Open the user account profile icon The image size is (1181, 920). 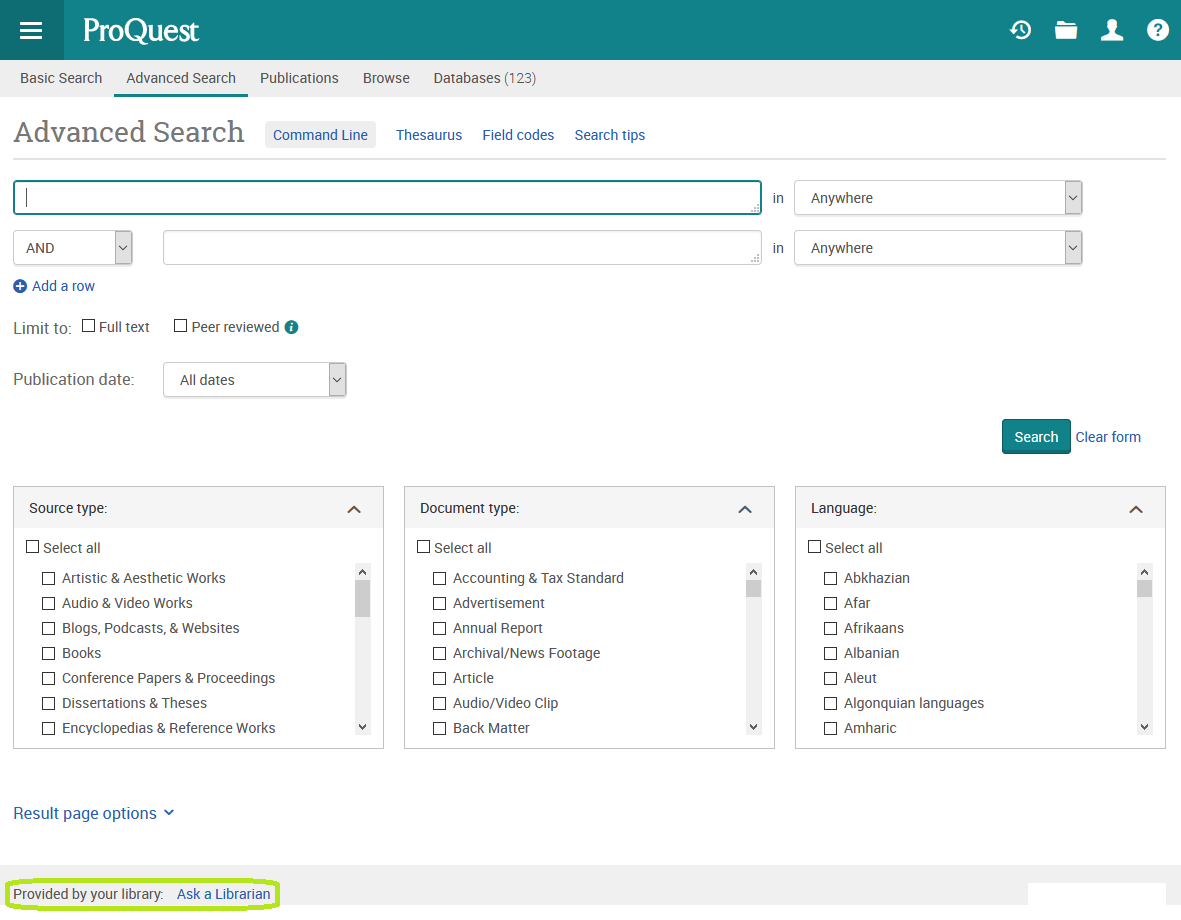pos(1112,30)
